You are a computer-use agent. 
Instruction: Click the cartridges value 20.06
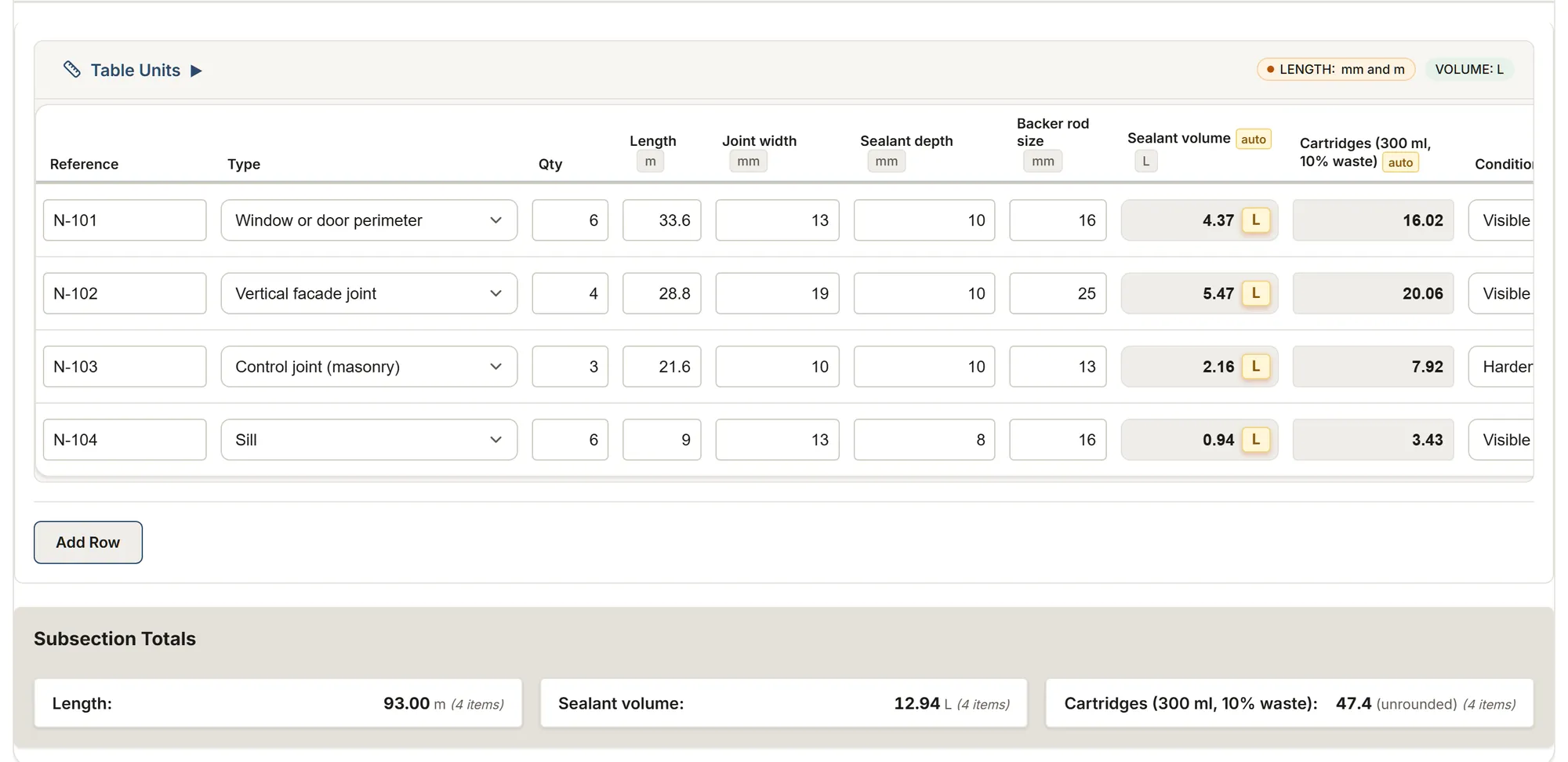point(1373,293)
